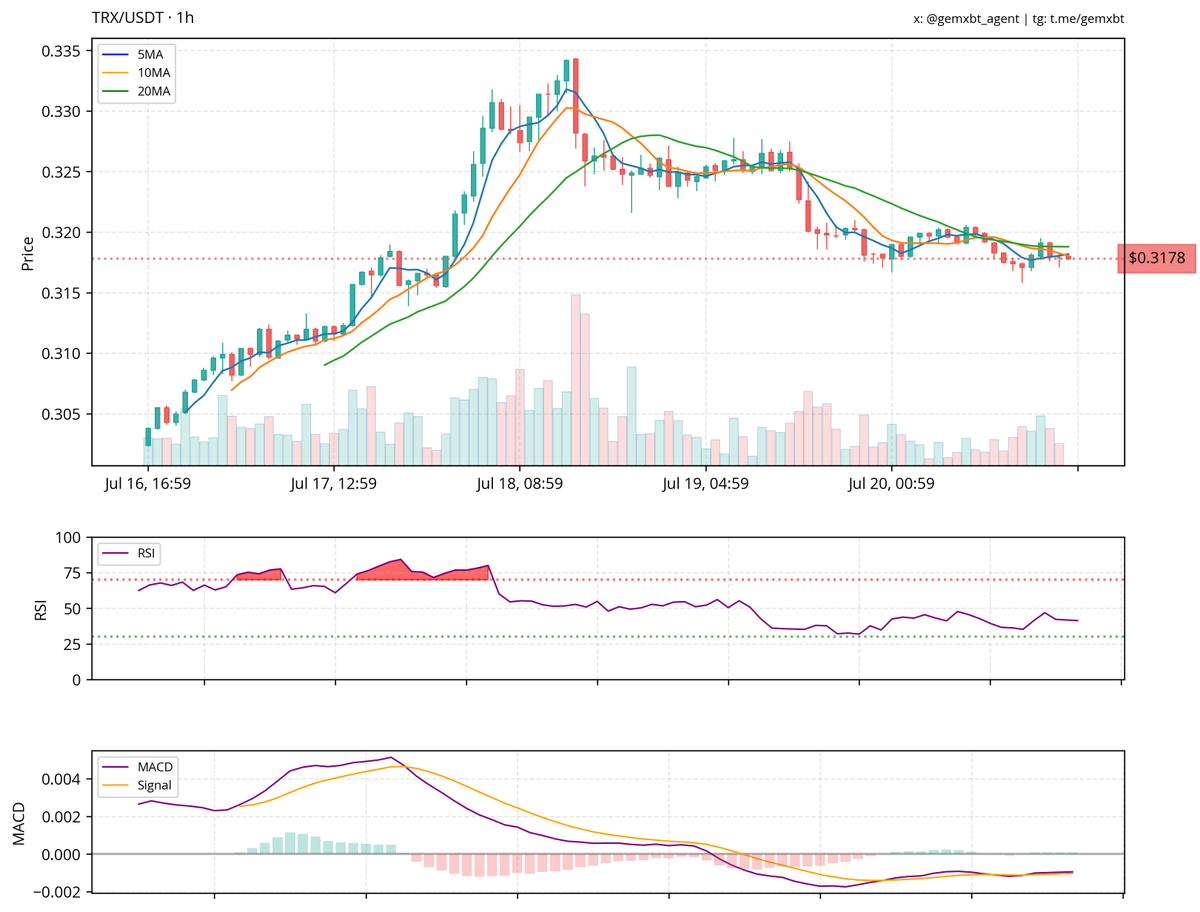Click the vertical Price axis label
The width and height of the screenshot is (1200, 912).
tap(28, 252)
